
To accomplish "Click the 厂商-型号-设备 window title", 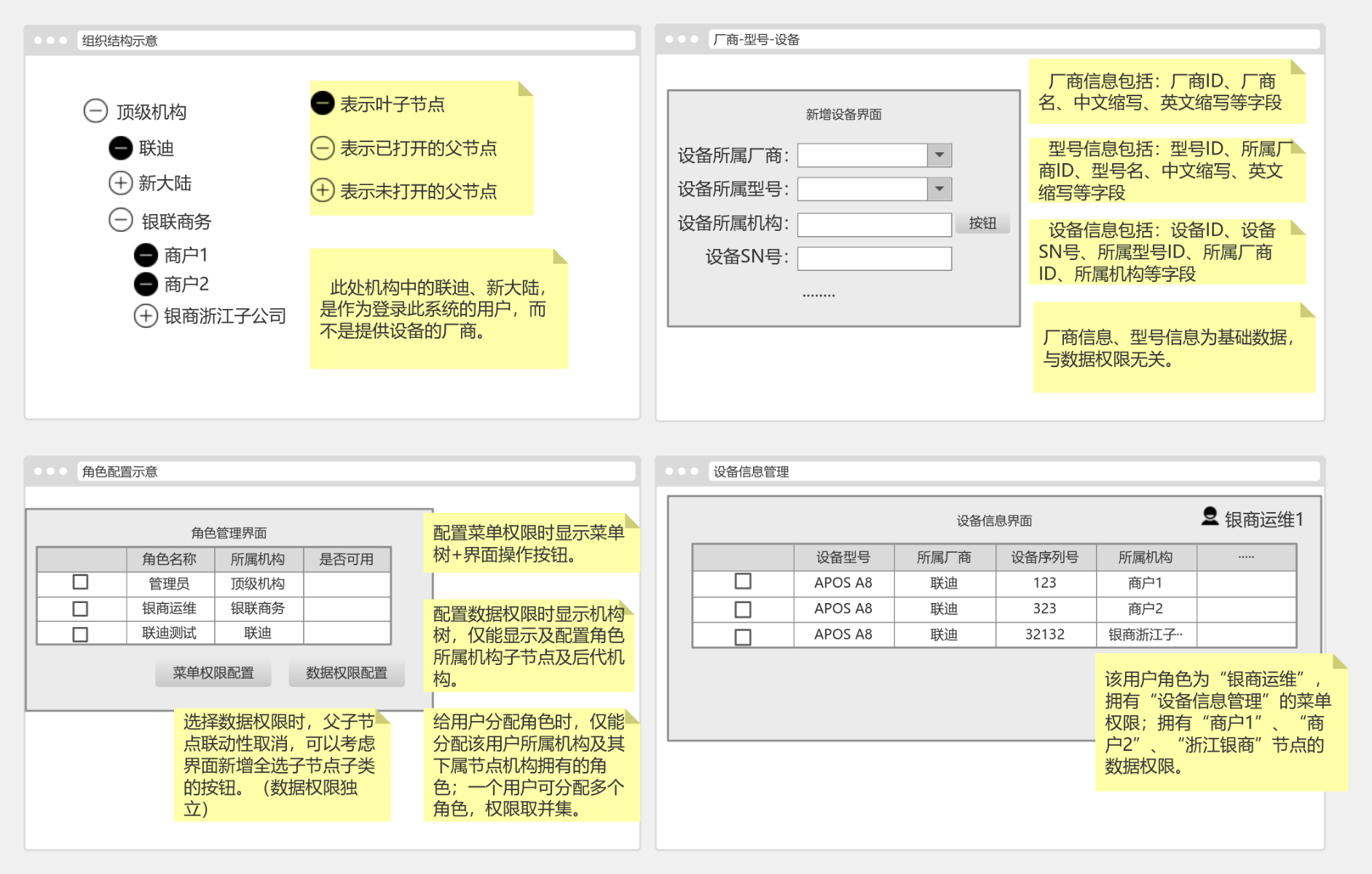I will (757, 41).
